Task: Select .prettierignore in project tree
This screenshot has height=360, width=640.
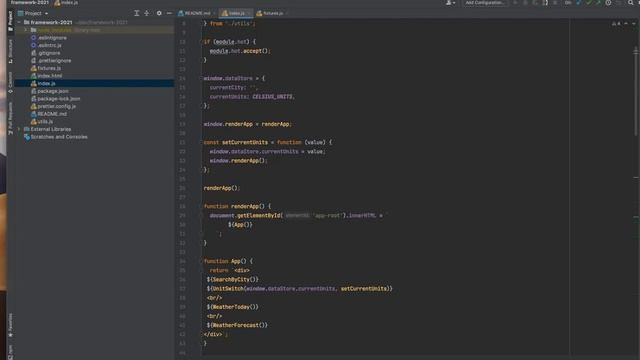Action: (x=54, y=61)
